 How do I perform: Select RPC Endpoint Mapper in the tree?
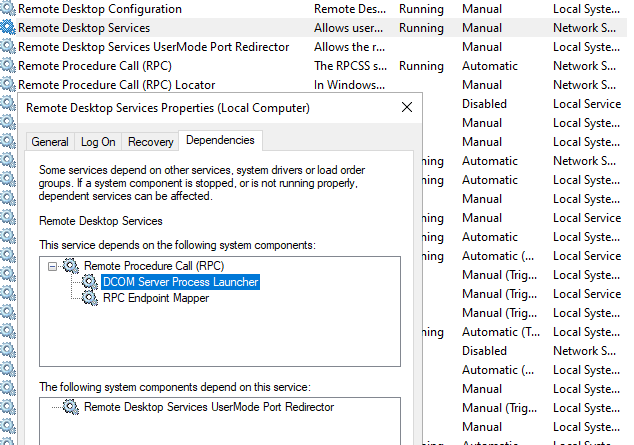156,298
